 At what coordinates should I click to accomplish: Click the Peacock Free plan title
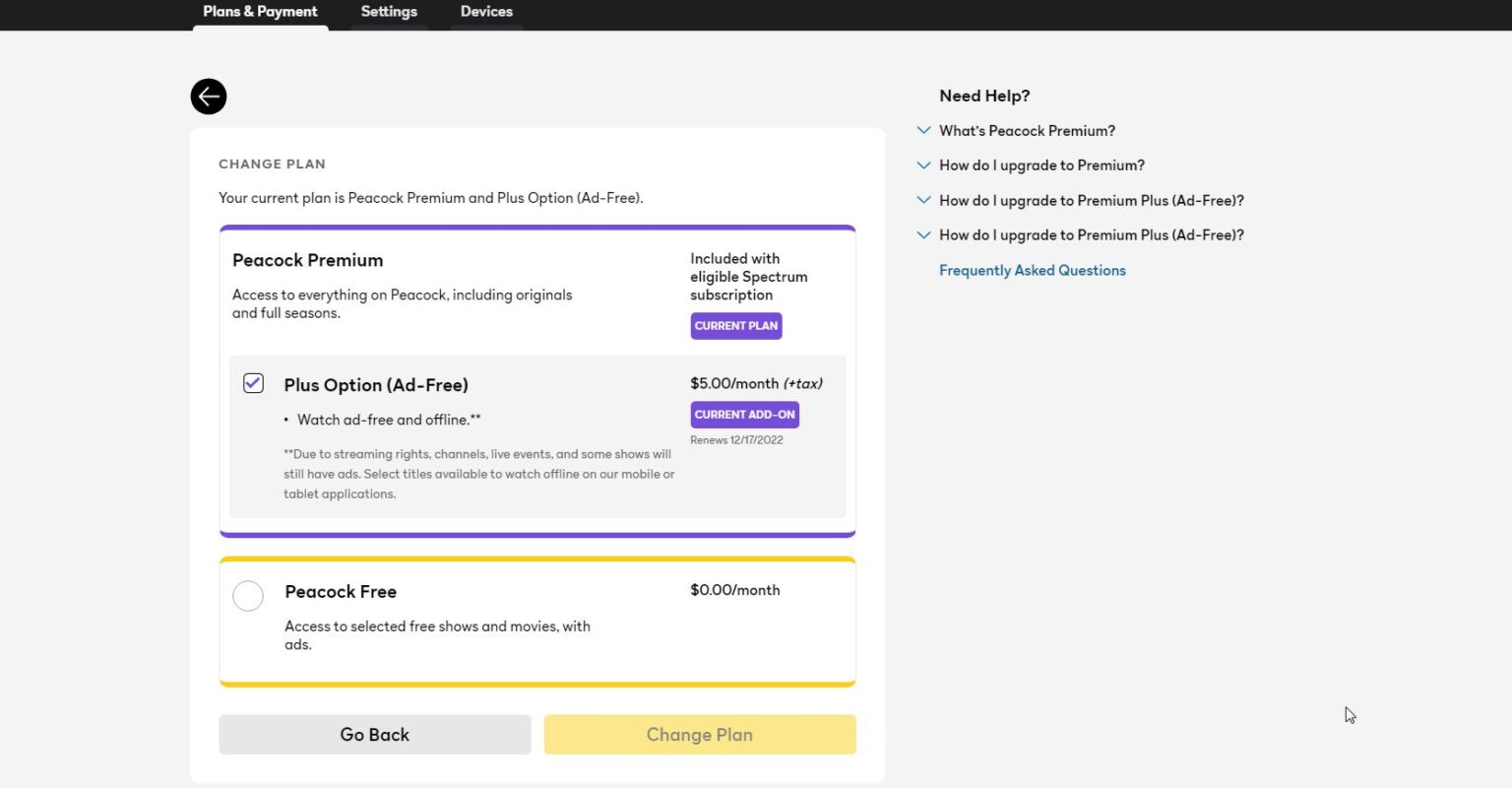[x=341, y=592]
